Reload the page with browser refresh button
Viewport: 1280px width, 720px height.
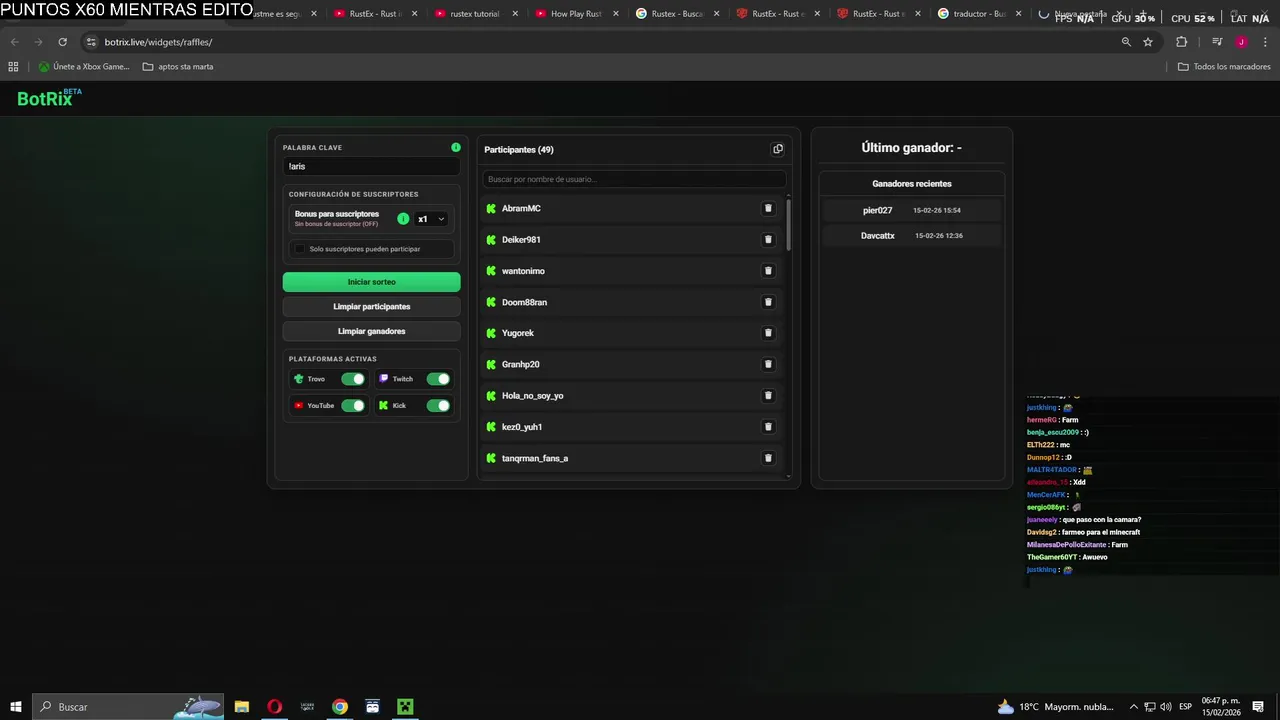[62, 42]
